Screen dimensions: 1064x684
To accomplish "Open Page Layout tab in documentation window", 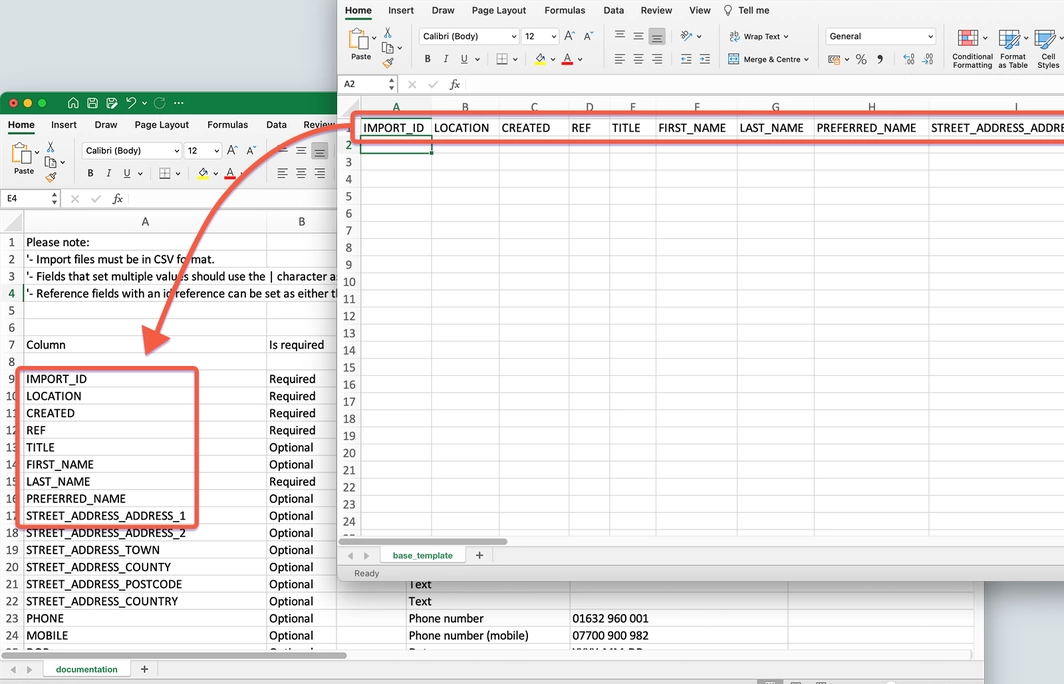I will click(162, 125).
